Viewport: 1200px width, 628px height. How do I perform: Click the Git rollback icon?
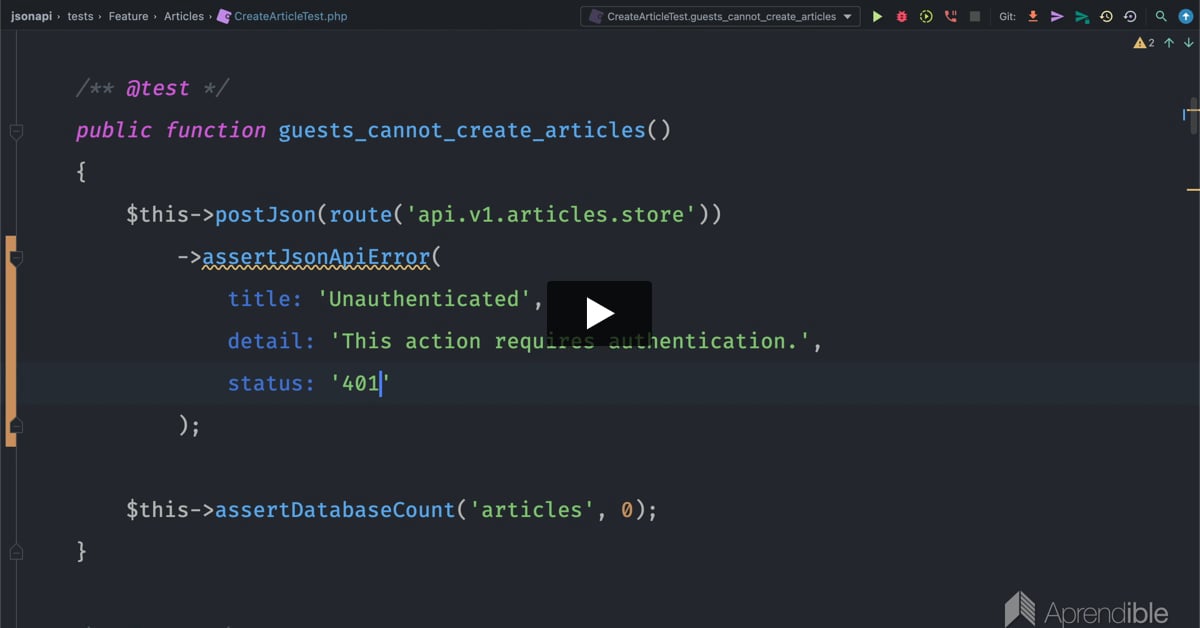tap(1130, 16)
